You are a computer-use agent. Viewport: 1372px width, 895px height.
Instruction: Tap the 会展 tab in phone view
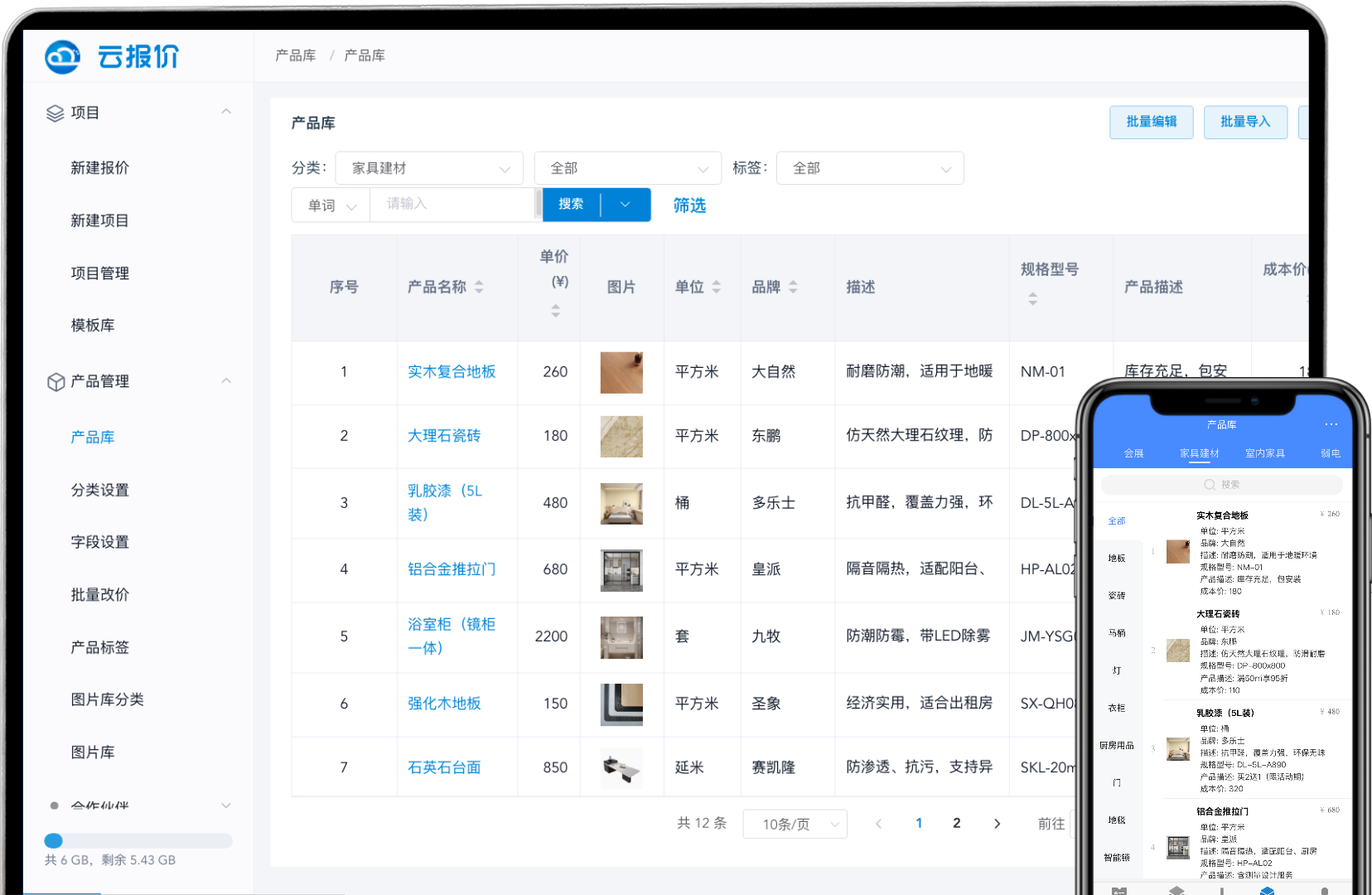(1133, 453)
